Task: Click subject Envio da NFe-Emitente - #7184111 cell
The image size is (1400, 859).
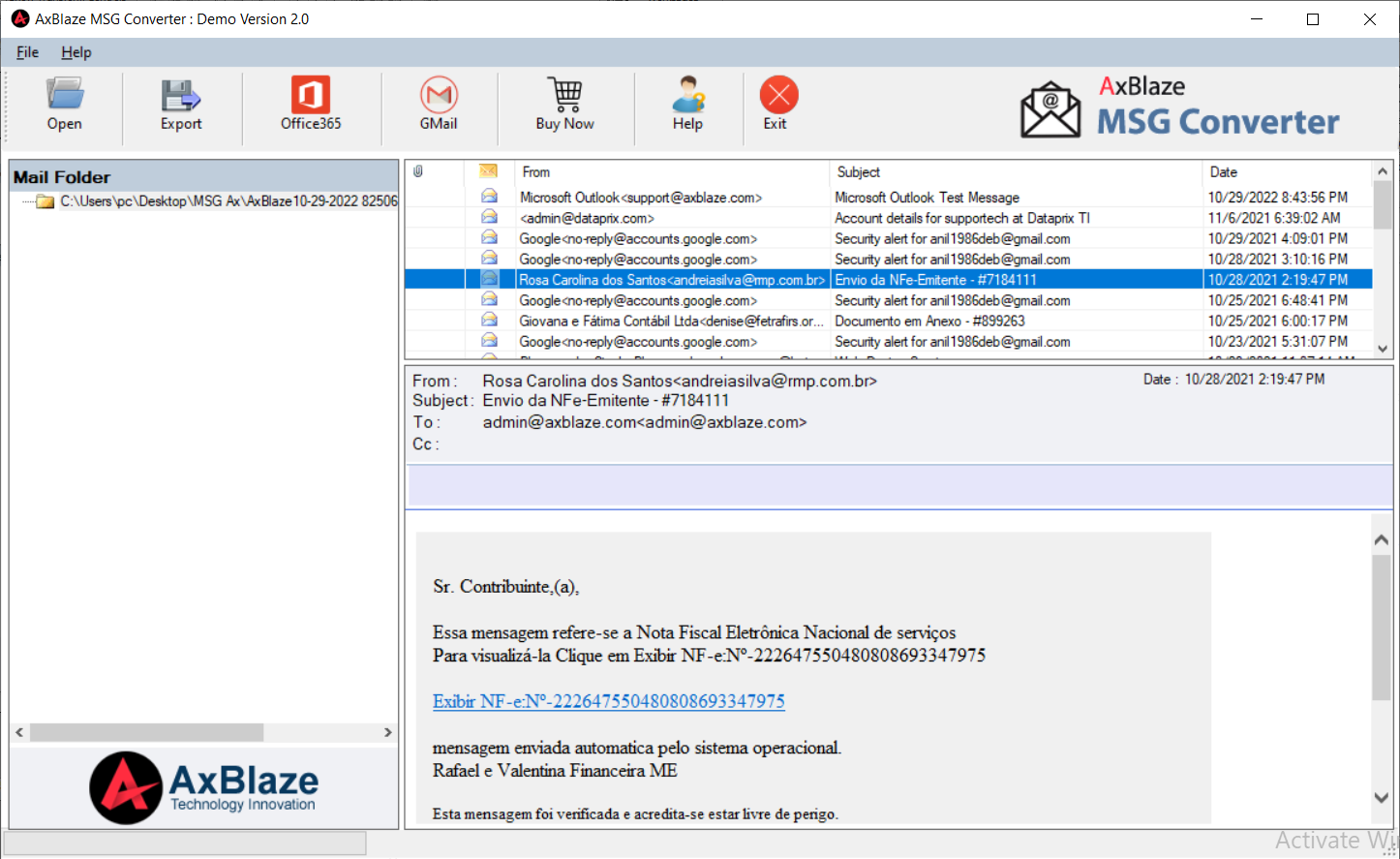Action: [x=935, y=280]
